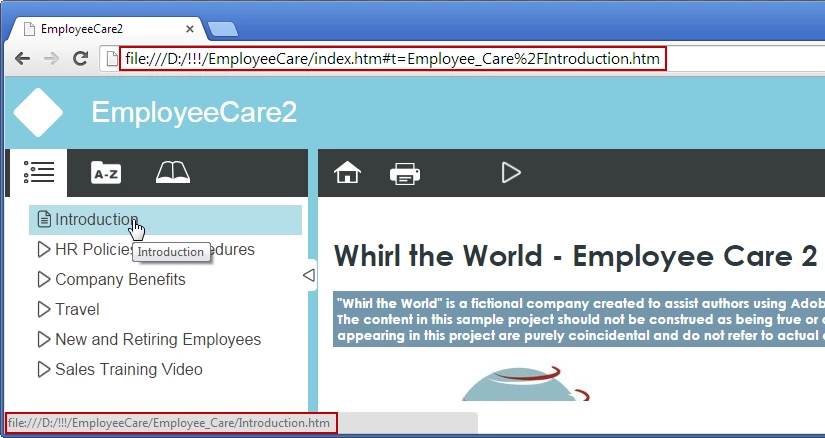This screenshot has width=825, height=438.
Task: Click the fictional company disclaimer text
Action: coord(579,320)
